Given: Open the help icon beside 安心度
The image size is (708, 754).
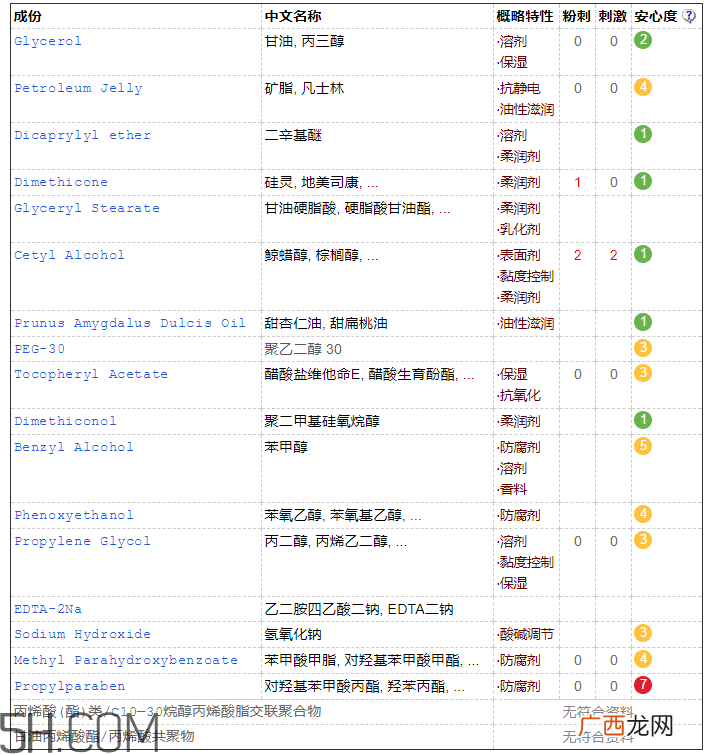Looking at the screenshot, I should pyautogui.click(x=689, y=16).
